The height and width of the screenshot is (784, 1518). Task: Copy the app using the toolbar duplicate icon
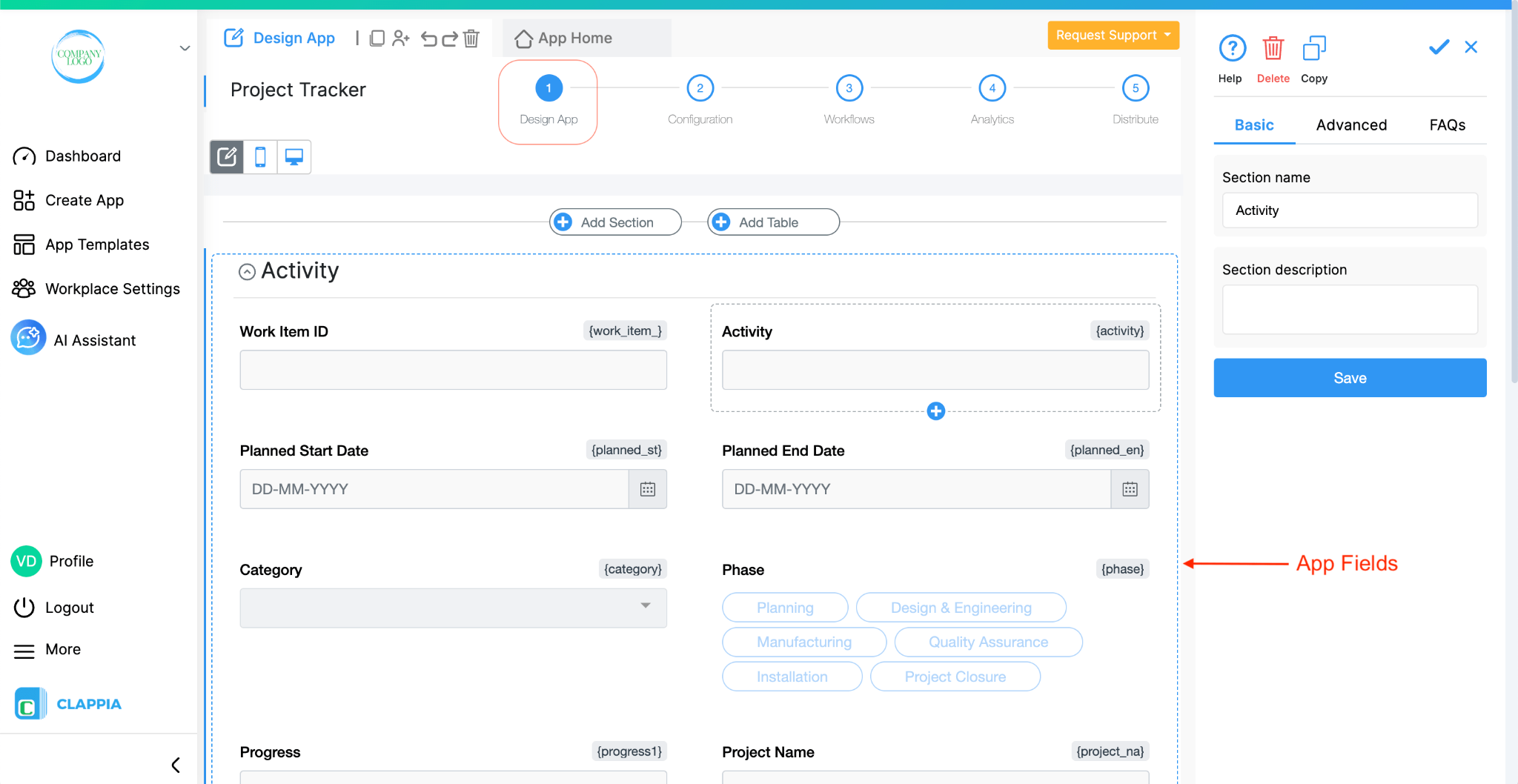[377, 38]
